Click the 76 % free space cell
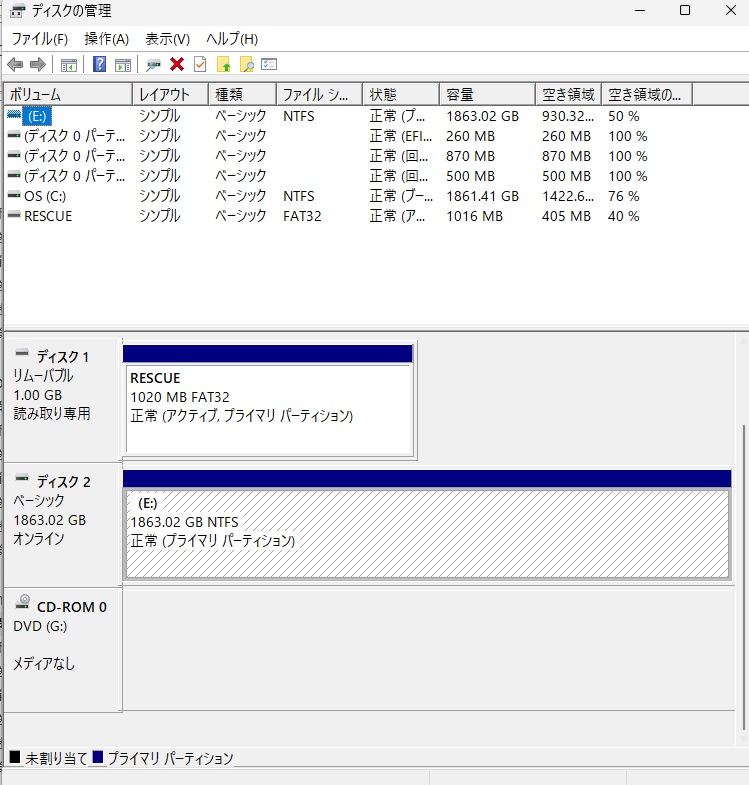Image resolution: width=749 pixels, height=785 pixels. (623, 196)
